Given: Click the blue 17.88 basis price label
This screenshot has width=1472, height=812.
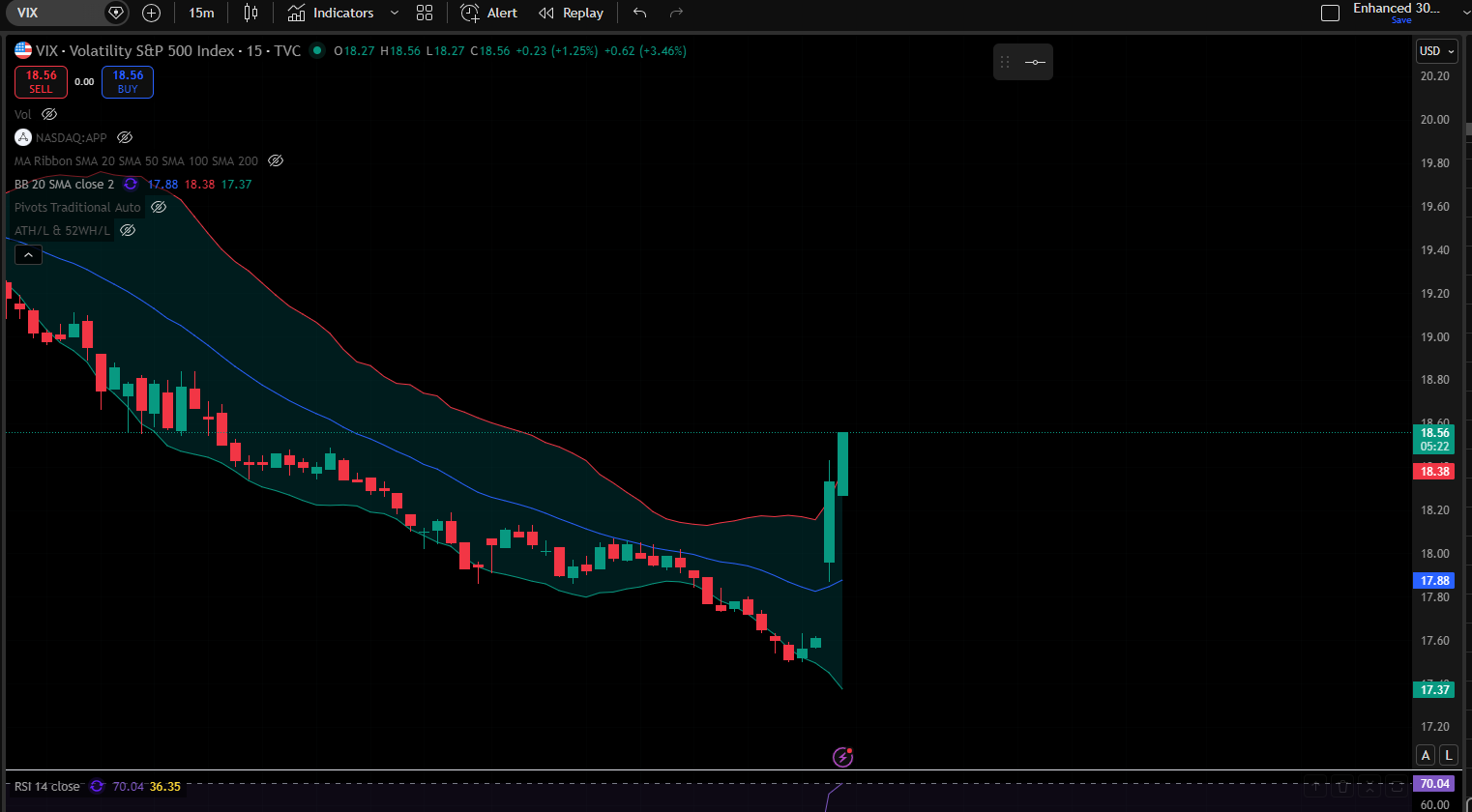Looking at the screenshot, I should point(1435,581).
